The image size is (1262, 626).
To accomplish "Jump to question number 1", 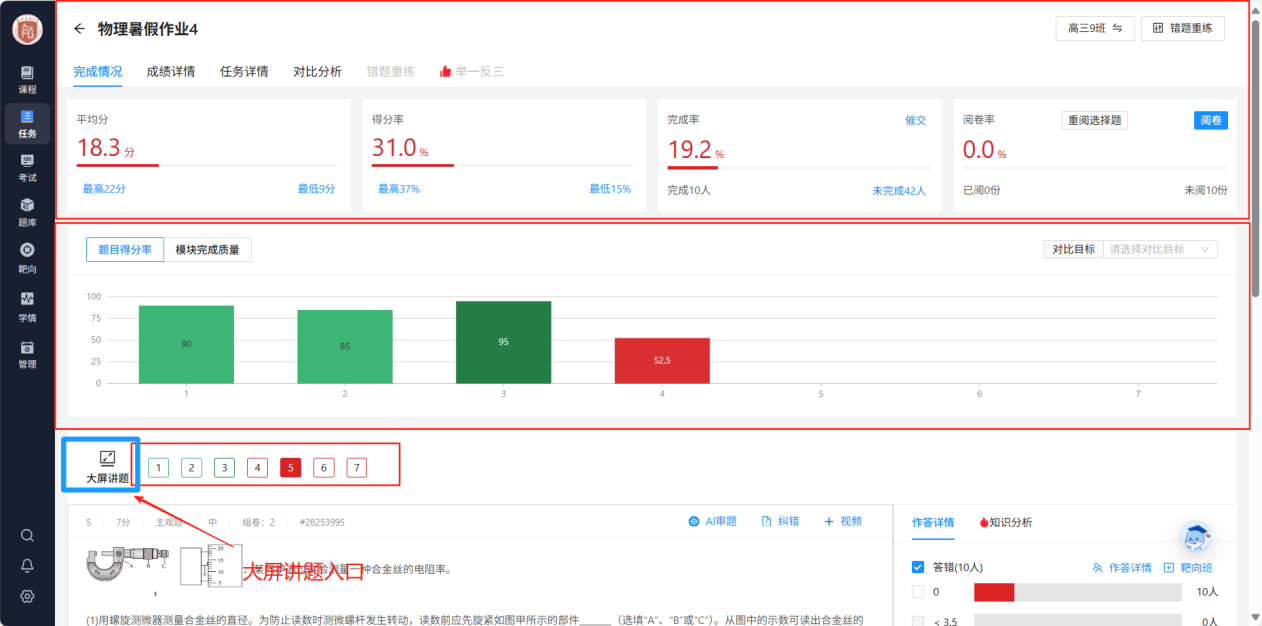I will click(x=158, y=467).
